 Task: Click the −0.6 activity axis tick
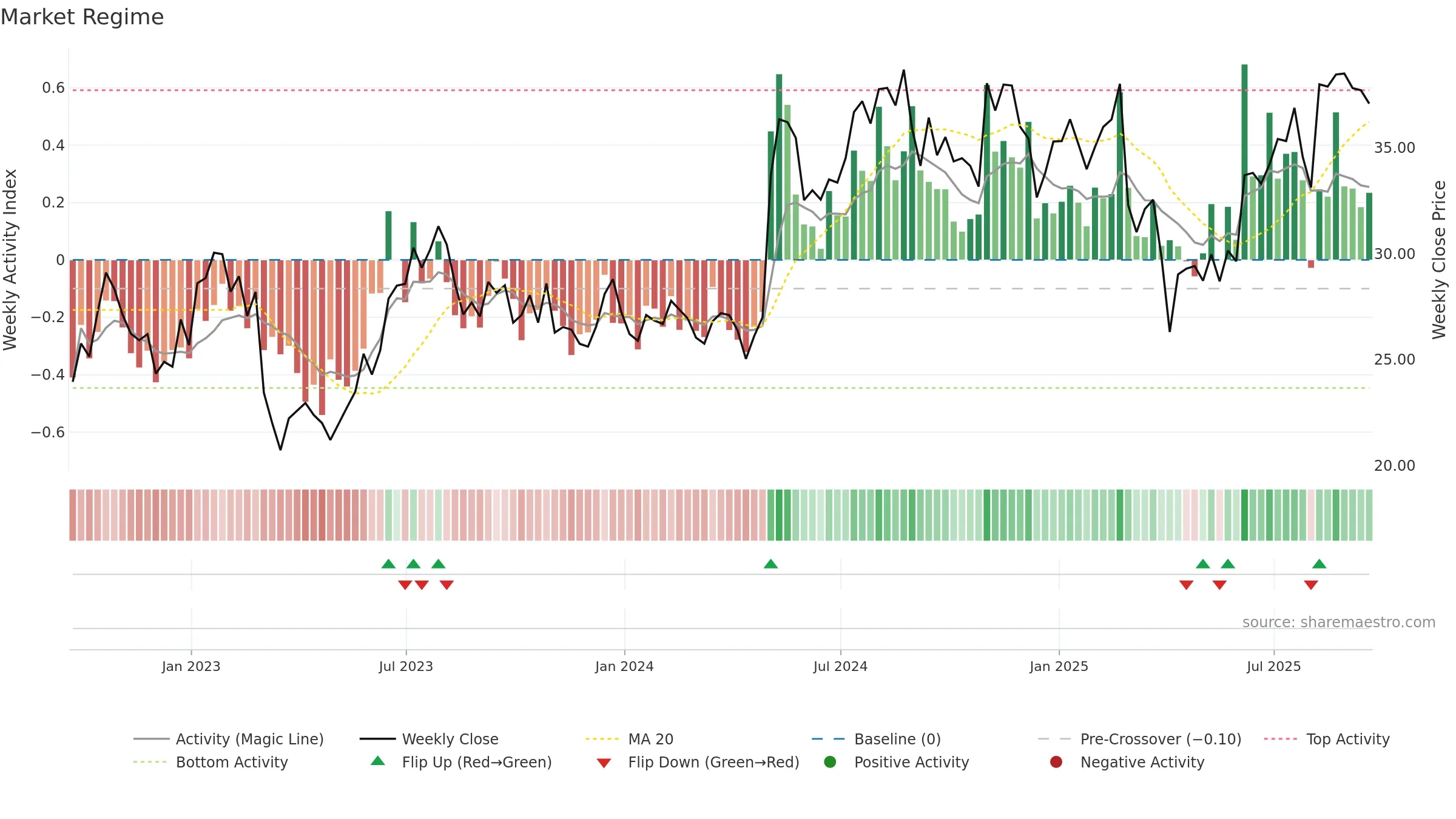click(x=48, y=433)
